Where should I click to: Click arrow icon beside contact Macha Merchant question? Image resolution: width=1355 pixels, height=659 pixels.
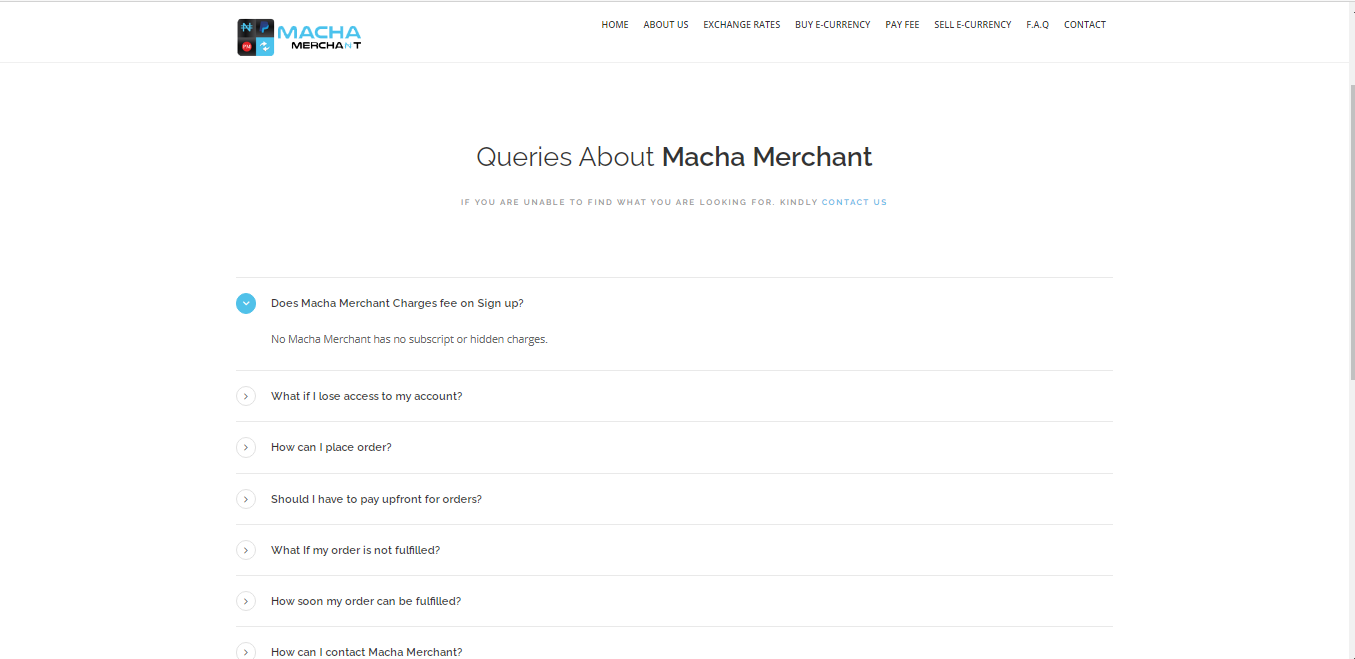click(246, 651)
